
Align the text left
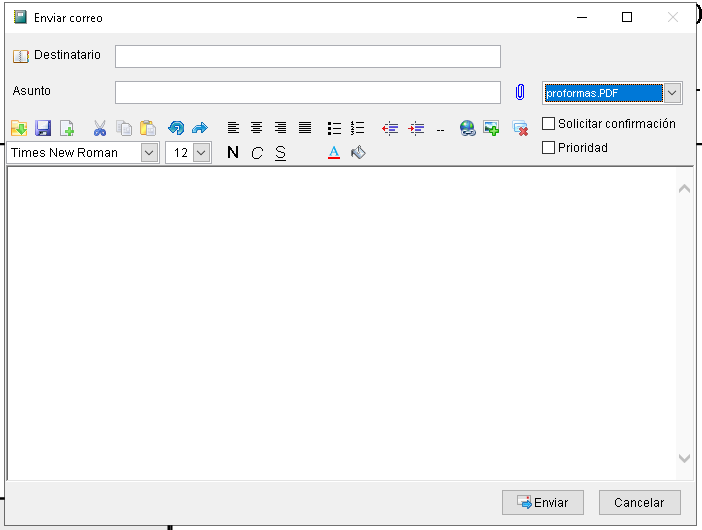(x=233, y=128)
